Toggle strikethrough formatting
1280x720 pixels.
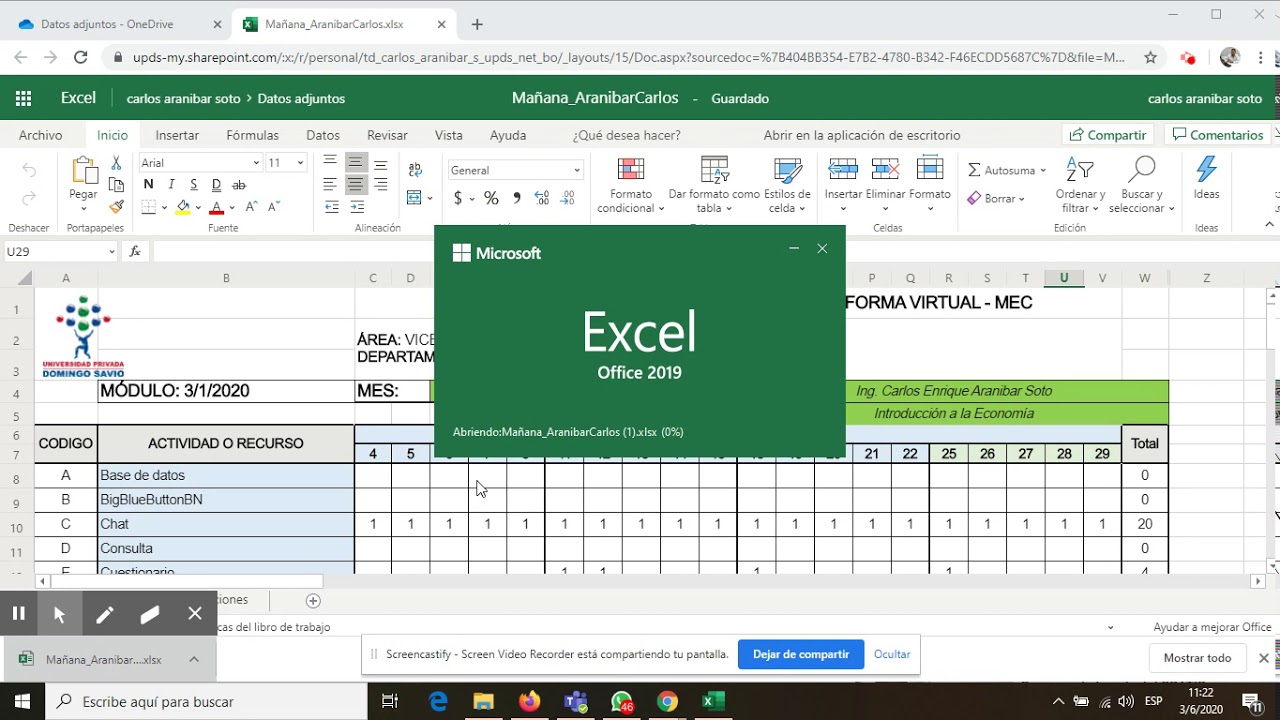click(x=239, y=185)
